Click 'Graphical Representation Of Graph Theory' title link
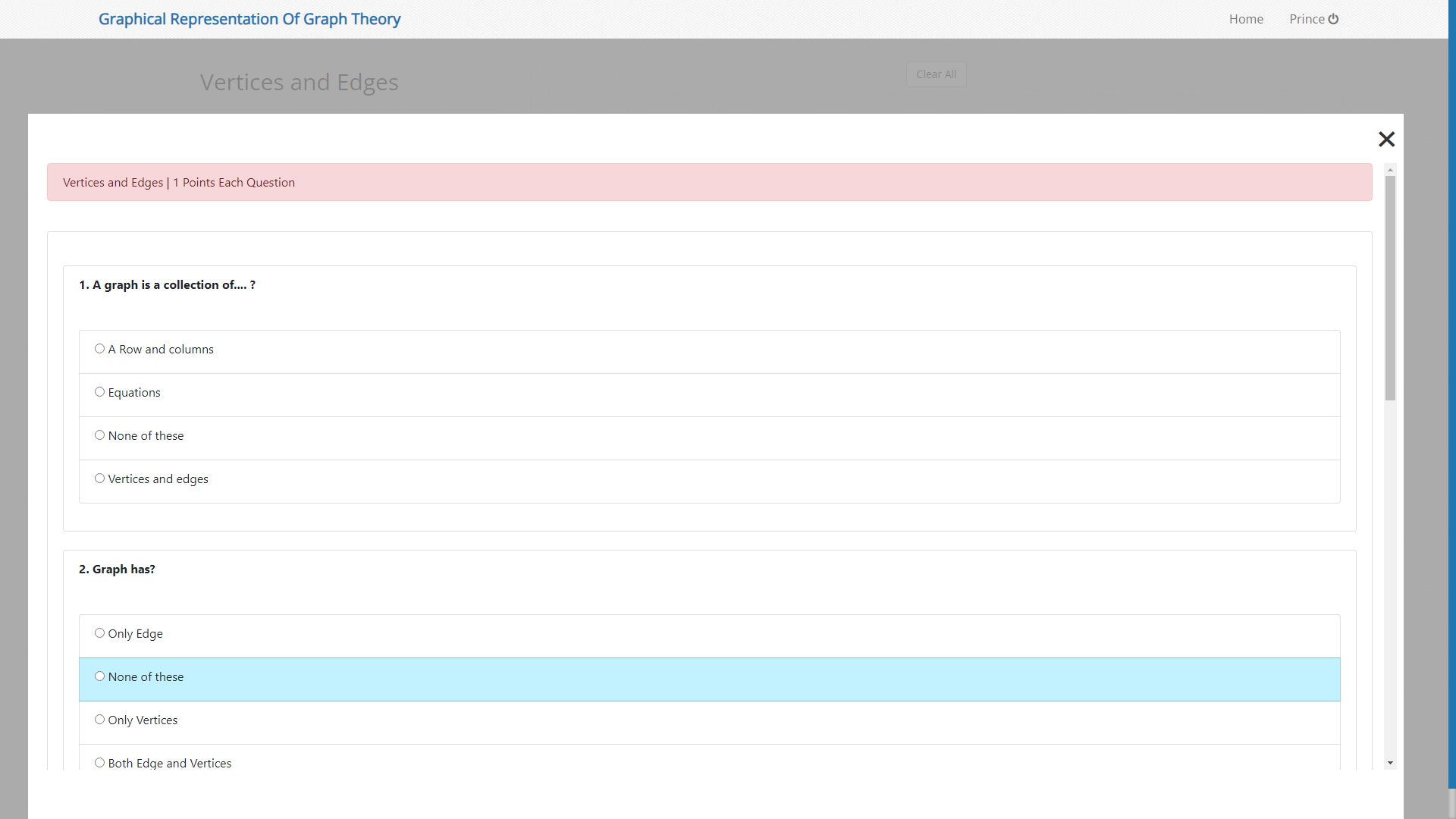 (249, 19)
